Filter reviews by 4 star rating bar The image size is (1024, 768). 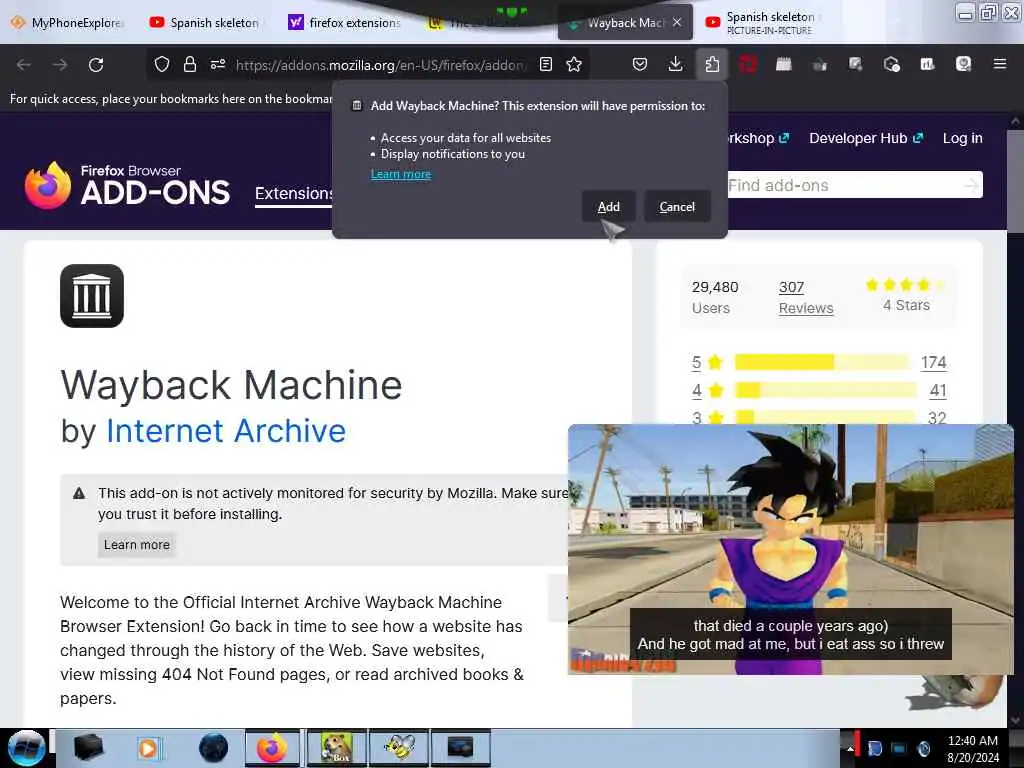tap(825, 390)
